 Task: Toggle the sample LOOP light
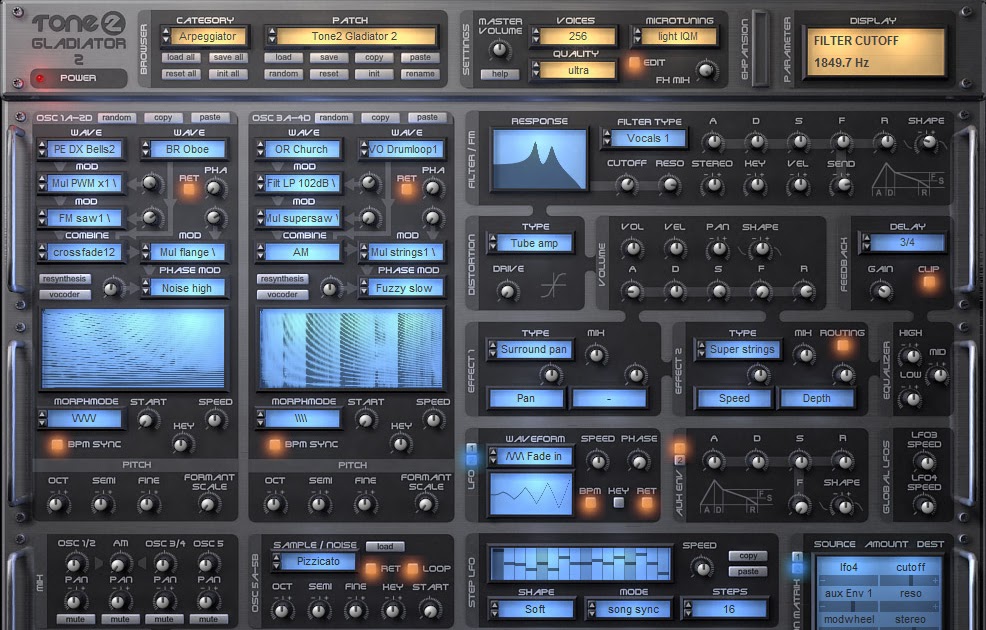coord(412,568)
